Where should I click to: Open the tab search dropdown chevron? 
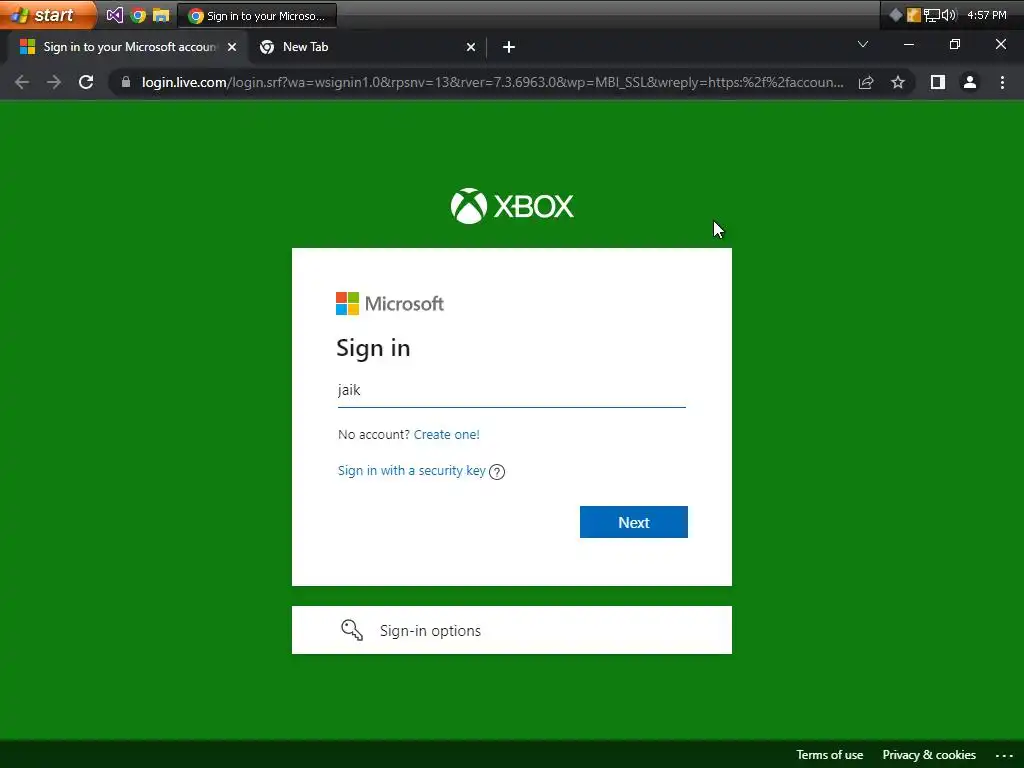click(x=863, y=44)
